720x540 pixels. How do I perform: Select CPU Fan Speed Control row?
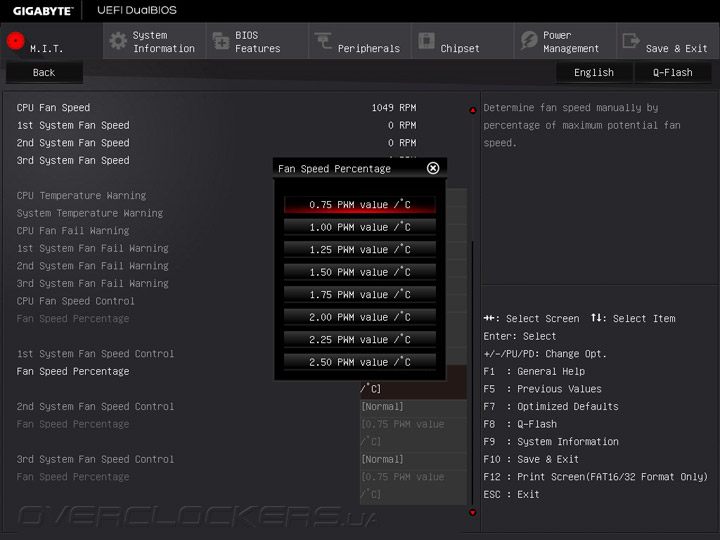pos(75,301)
